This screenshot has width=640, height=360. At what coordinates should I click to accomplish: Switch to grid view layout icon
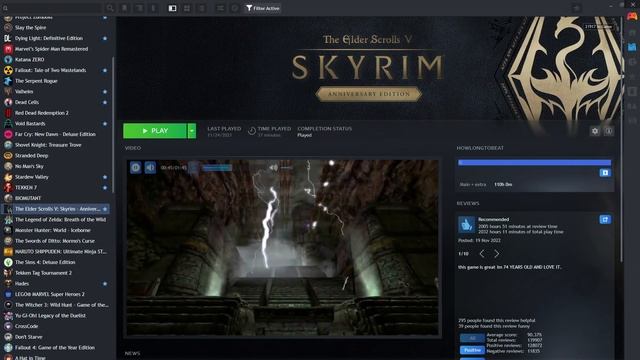(187, 8)
